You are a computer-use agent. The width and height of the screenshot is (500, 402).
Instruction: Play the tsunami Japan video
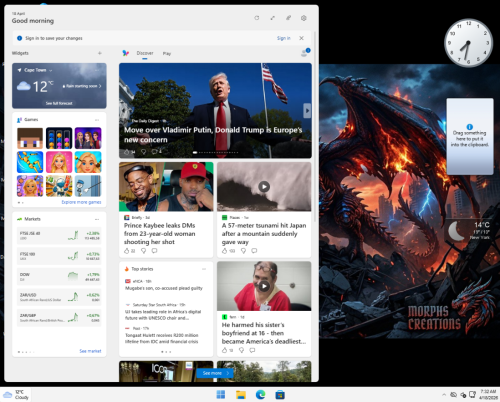pos(264,187)
